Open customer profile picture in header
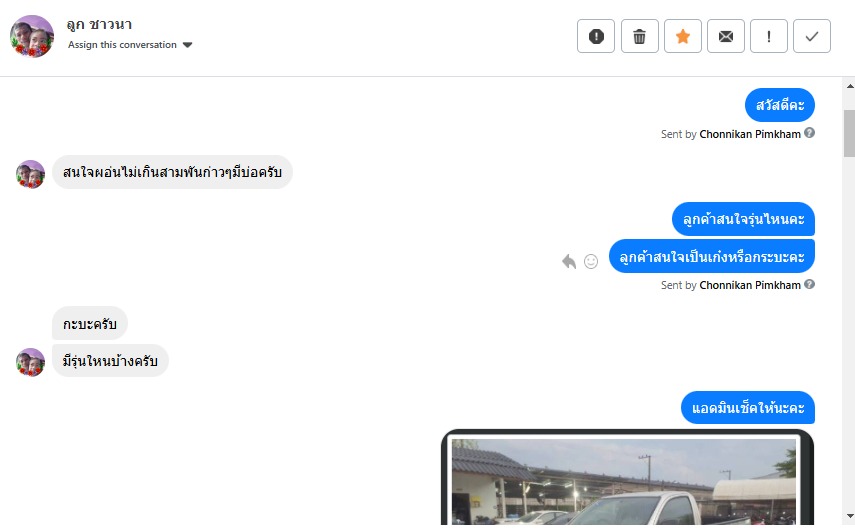855x530 pixels. (x=32, y=36)
